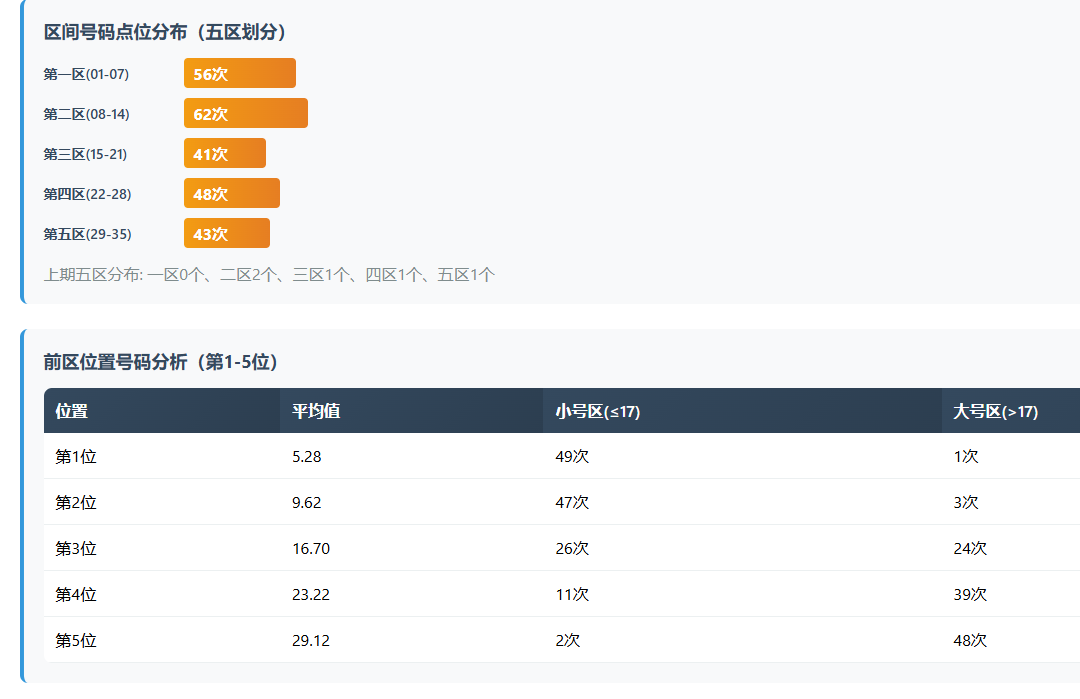Click the 48次 bar for 第四区

[231, 193]
